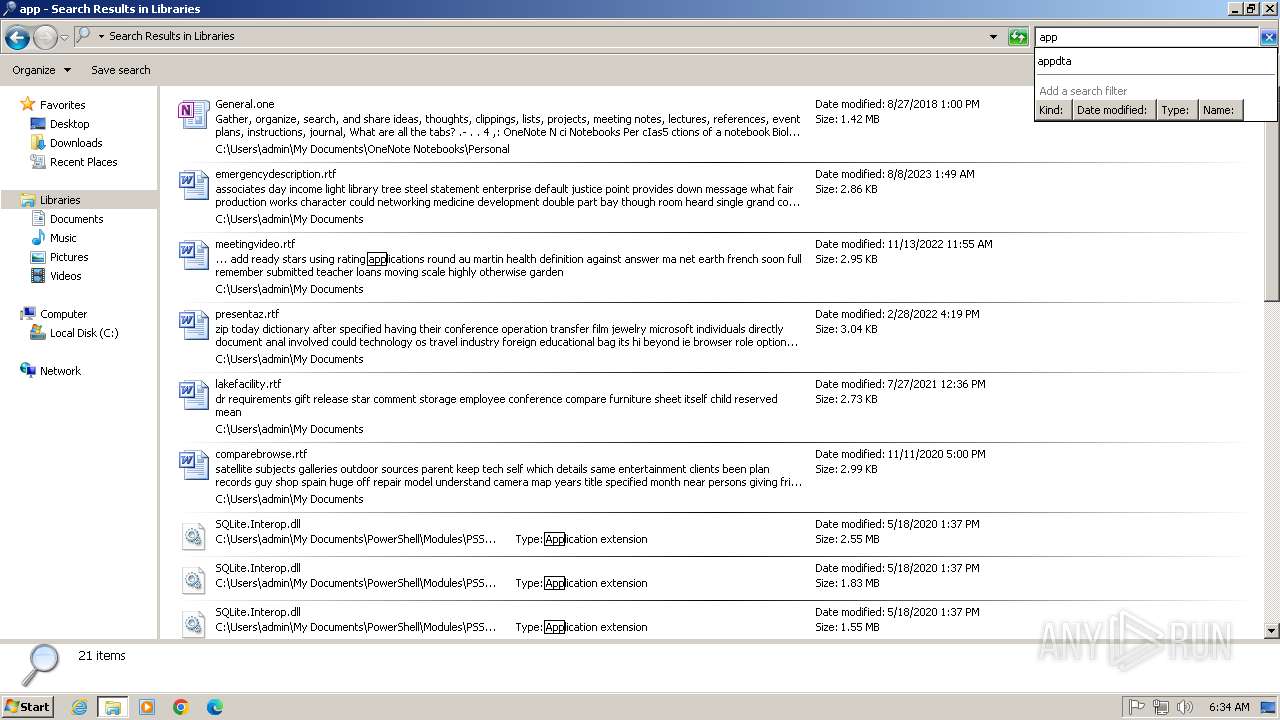Open the Music library
This screenshot has height=720, width=1280.
[63, 238]
